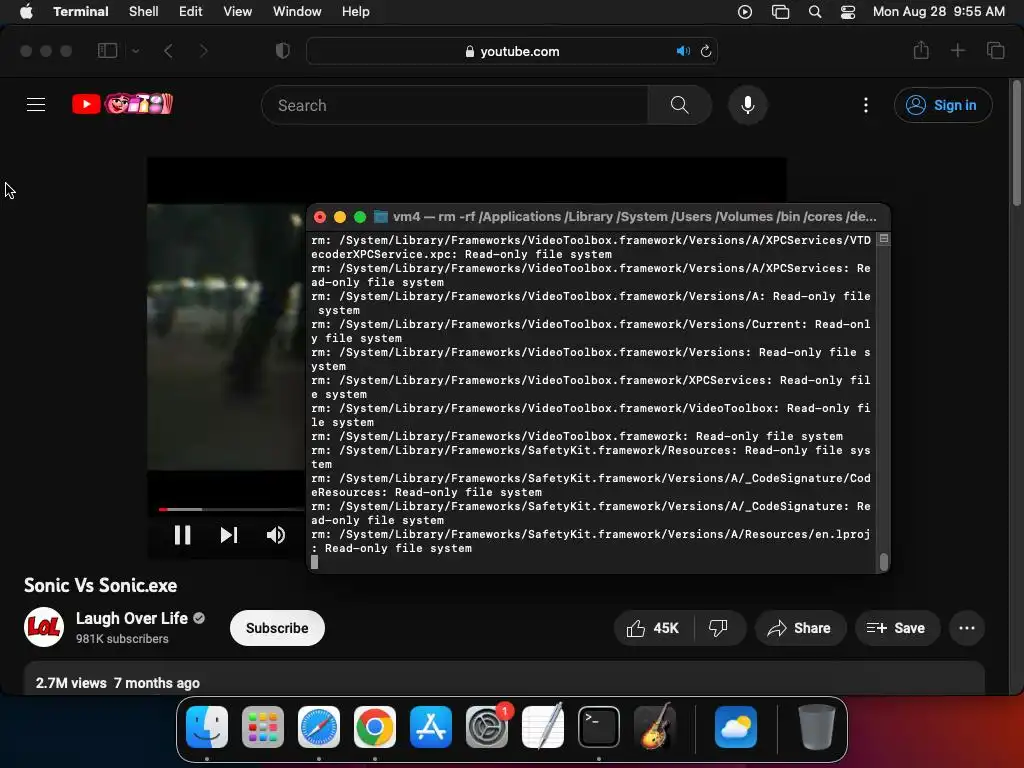Subscribe to Laugh Over Life
The image size is (1024, 768).
coord(277,628)
